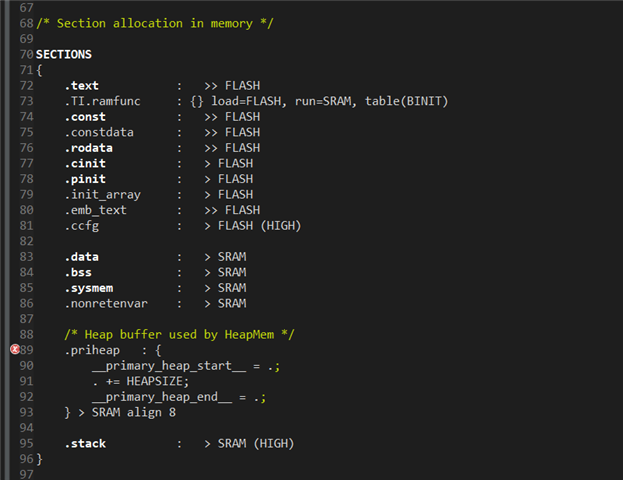Click the error marker beside line 89

click(x=15, y=349)
